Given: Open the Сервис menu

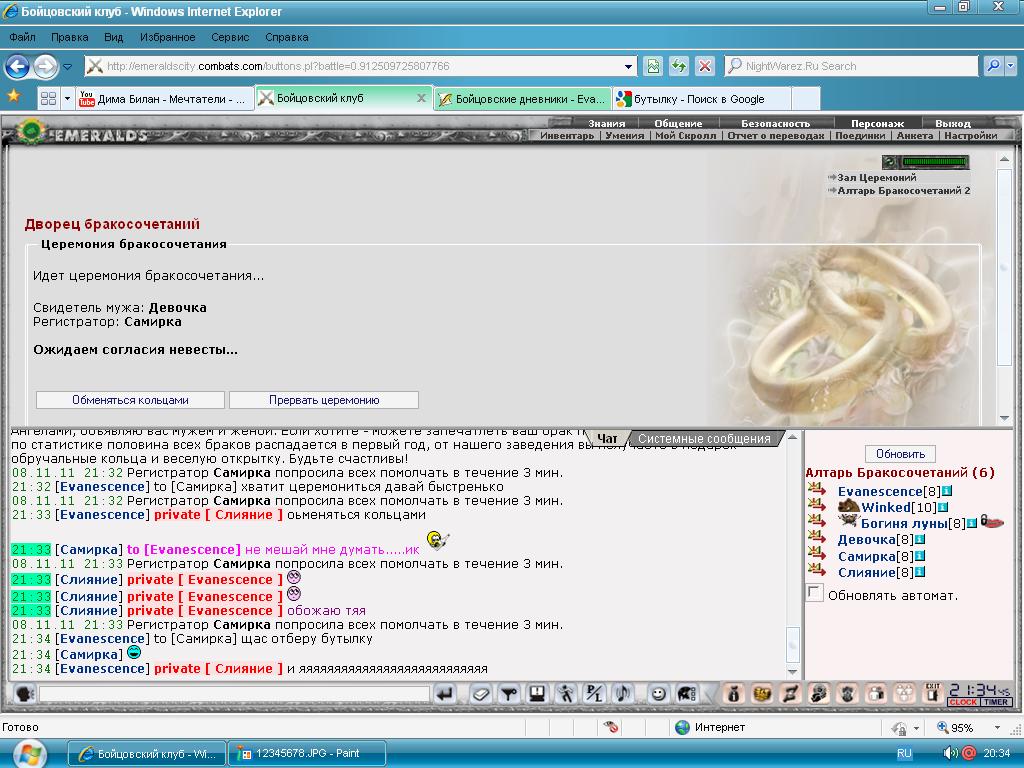Looking at the screenshot, I should click(230, 37).
